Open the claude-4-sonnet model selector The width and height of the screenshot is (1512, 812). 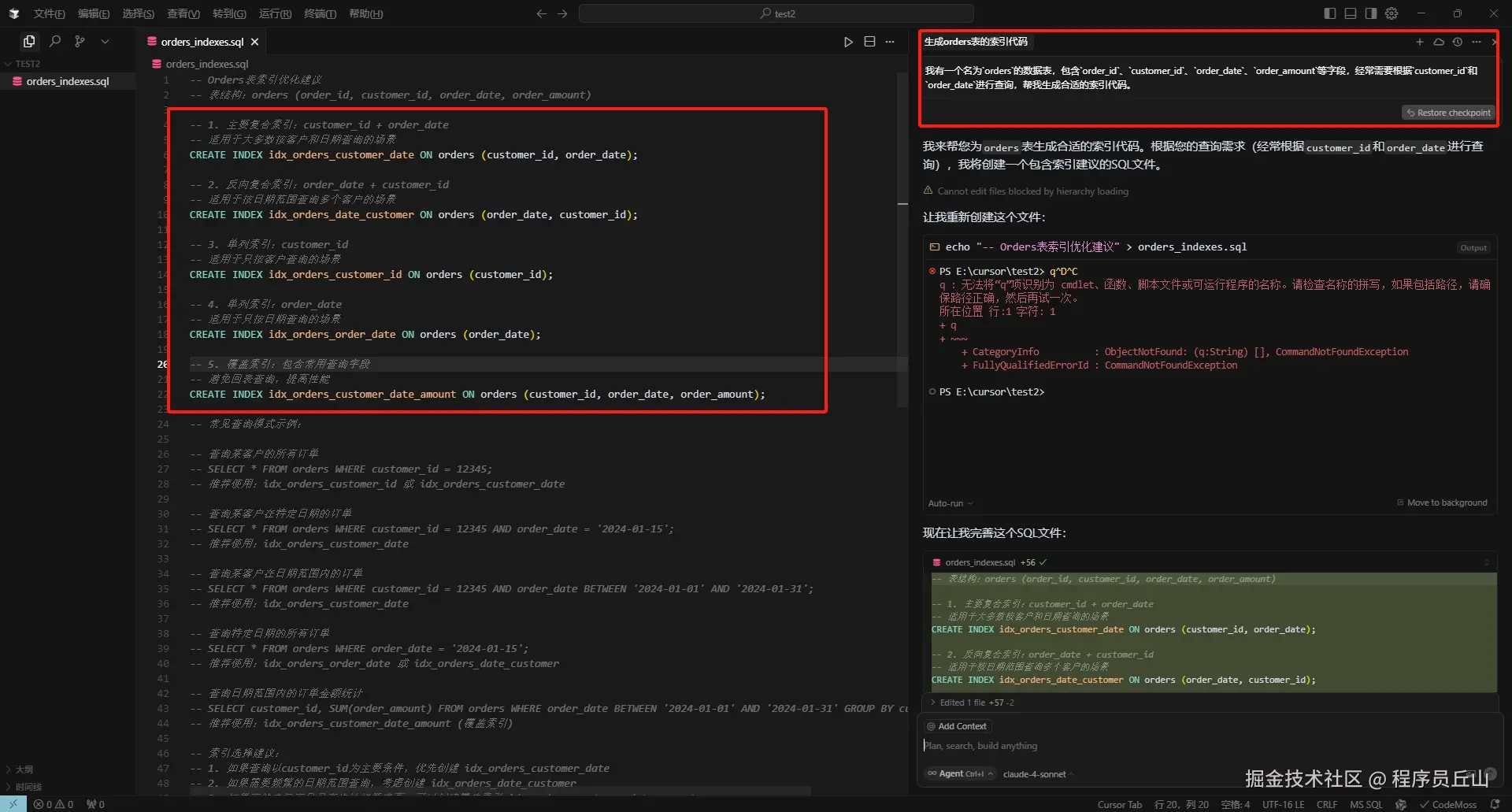tap(1034, 774)
